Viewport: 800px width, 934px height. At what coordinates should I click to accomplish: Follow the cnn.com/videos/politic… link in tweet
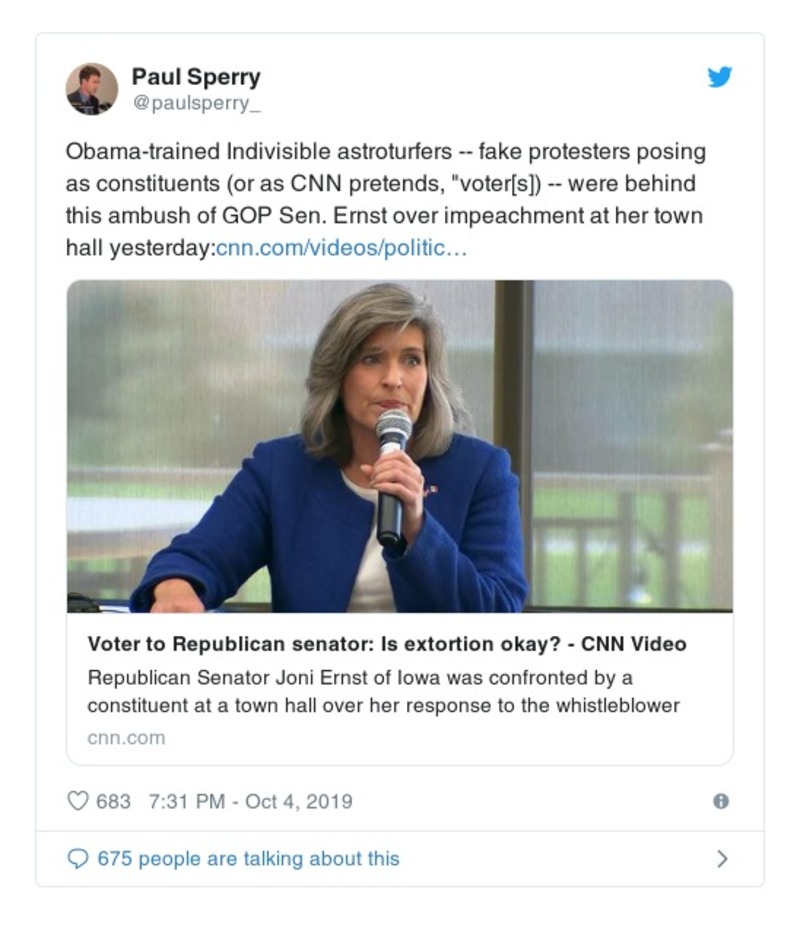click(x=342, y=248)
